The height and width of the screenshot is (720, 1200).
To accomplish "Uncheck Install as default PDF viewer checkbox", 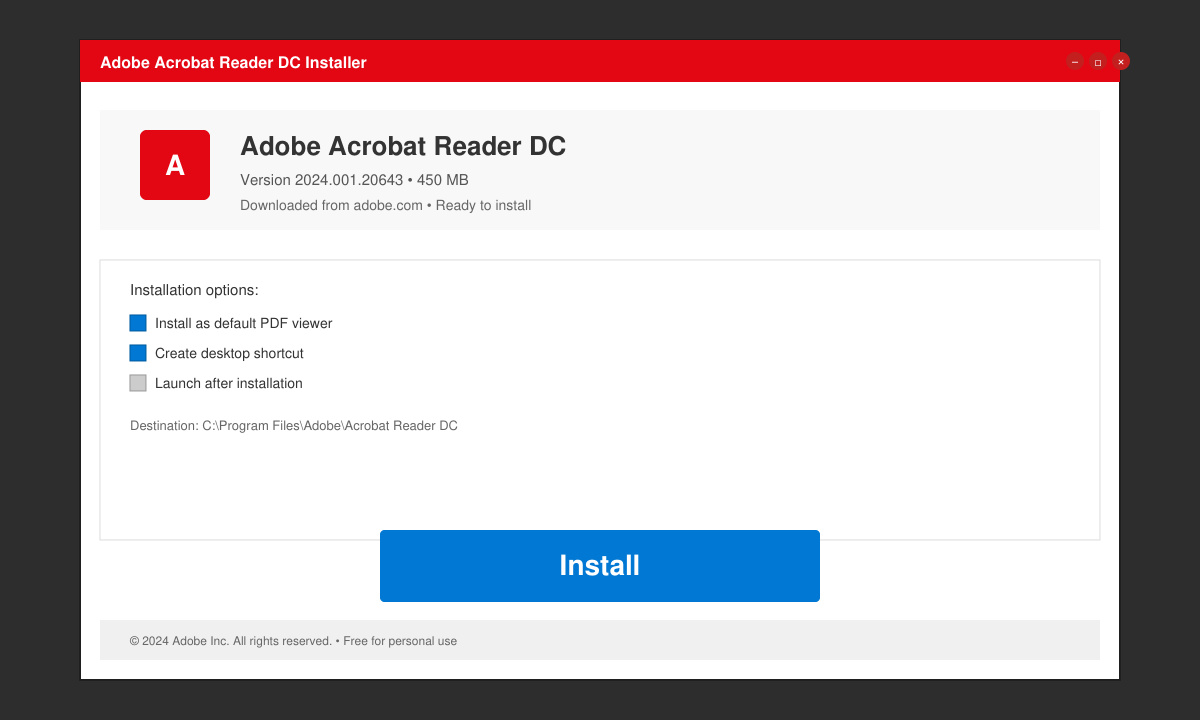I will click(x=138, y=323).
